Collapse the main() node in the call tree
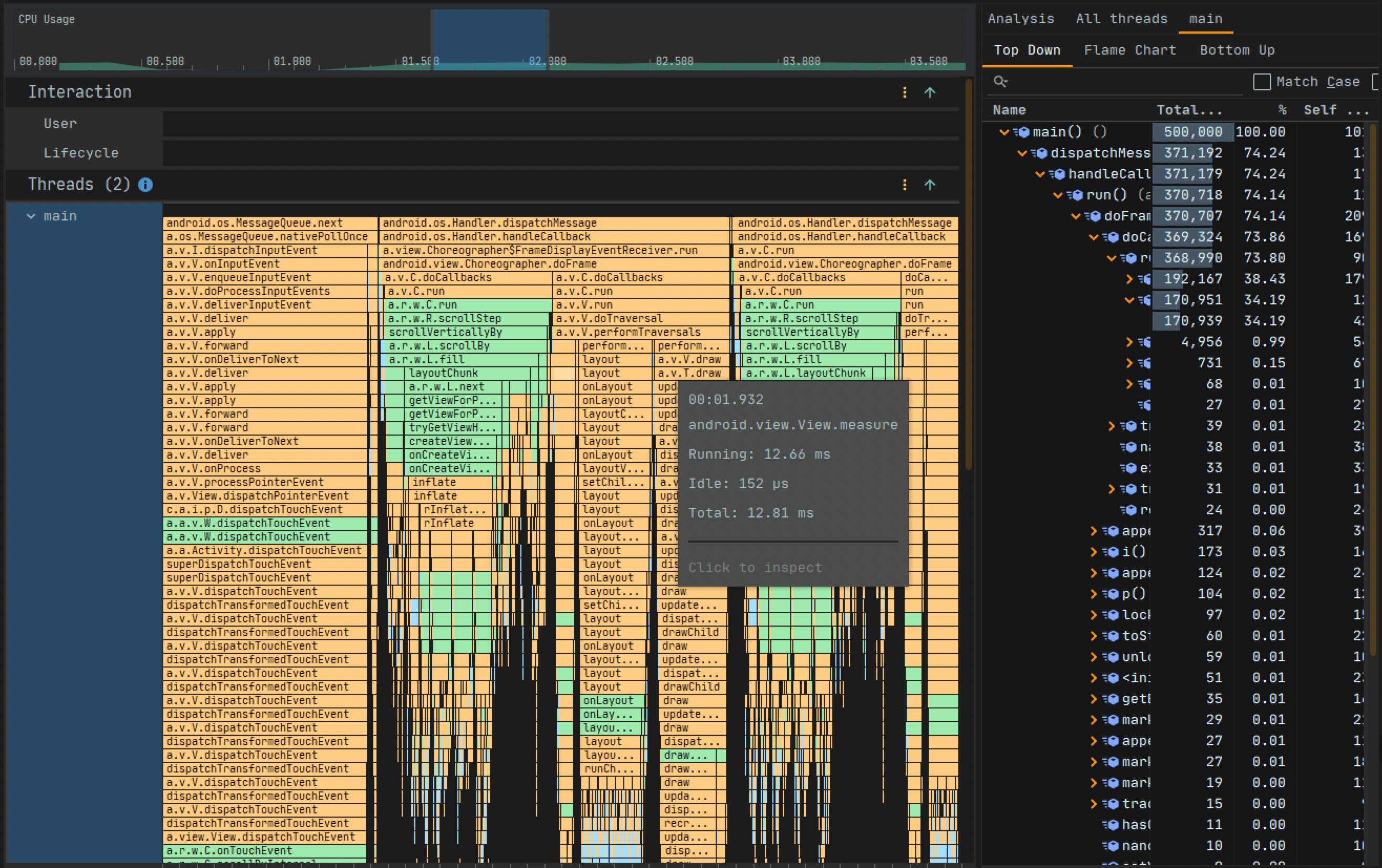 click(x=1004, y=131)
